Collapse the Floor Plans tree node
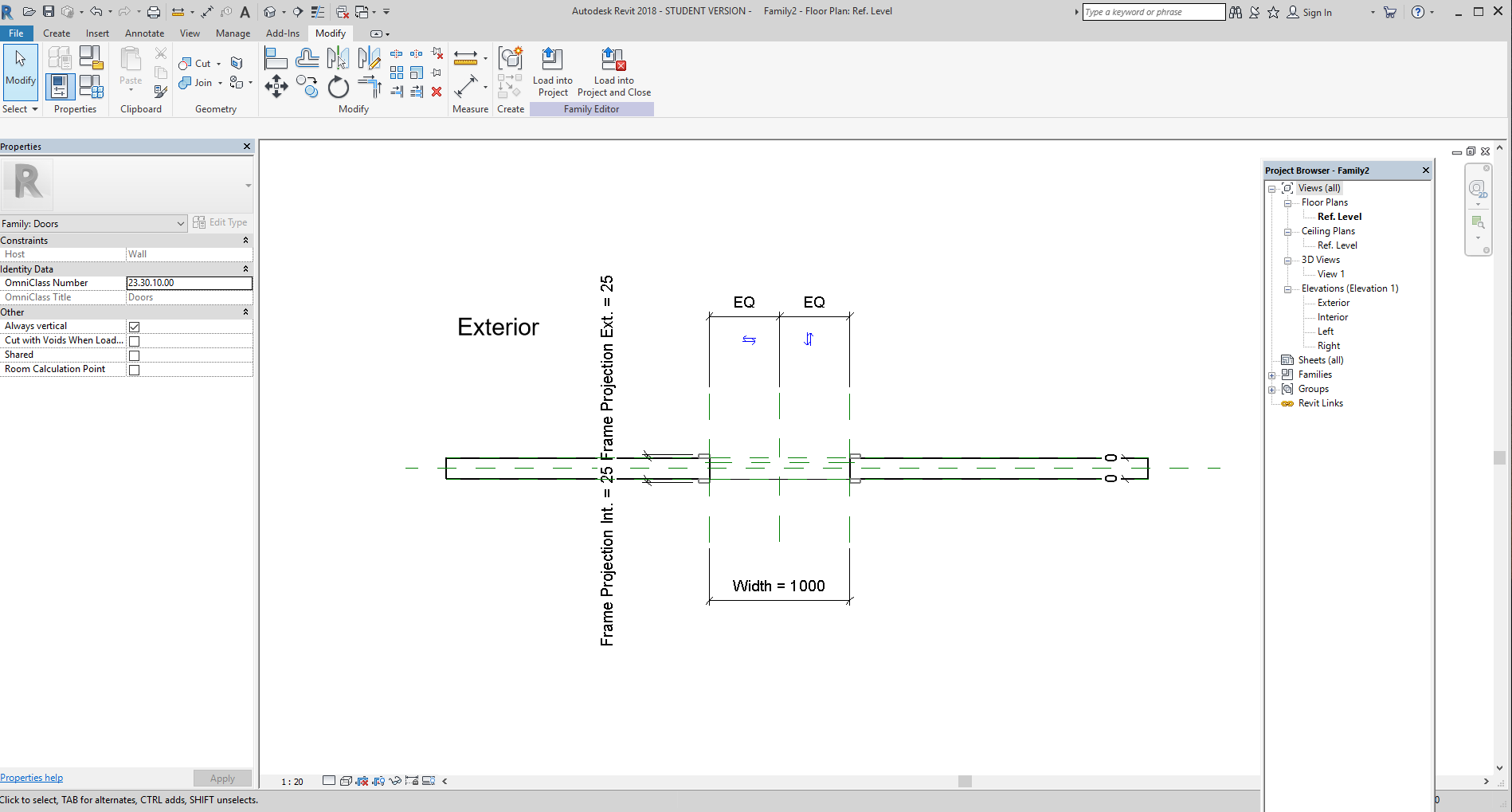Viewport: 1512px width, 812px height. [1287, 203]
